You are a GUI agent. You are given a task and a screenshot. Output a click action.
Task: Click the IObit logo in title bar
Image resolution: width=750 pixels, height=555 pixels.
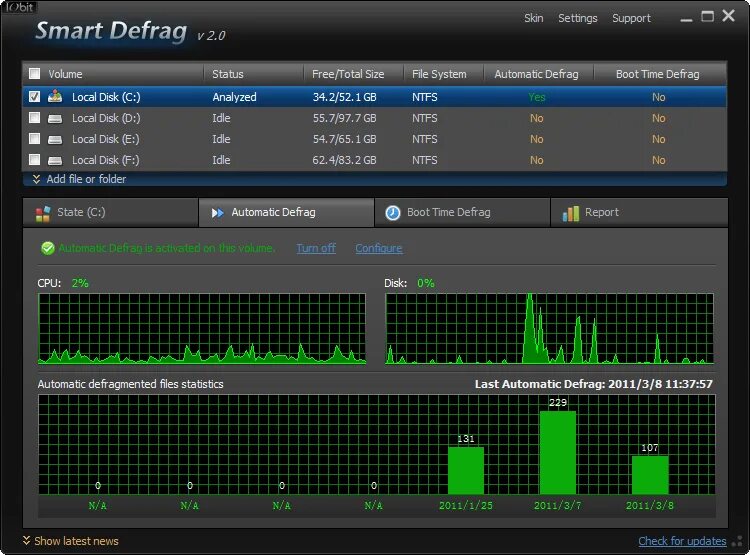pos(19,7)
